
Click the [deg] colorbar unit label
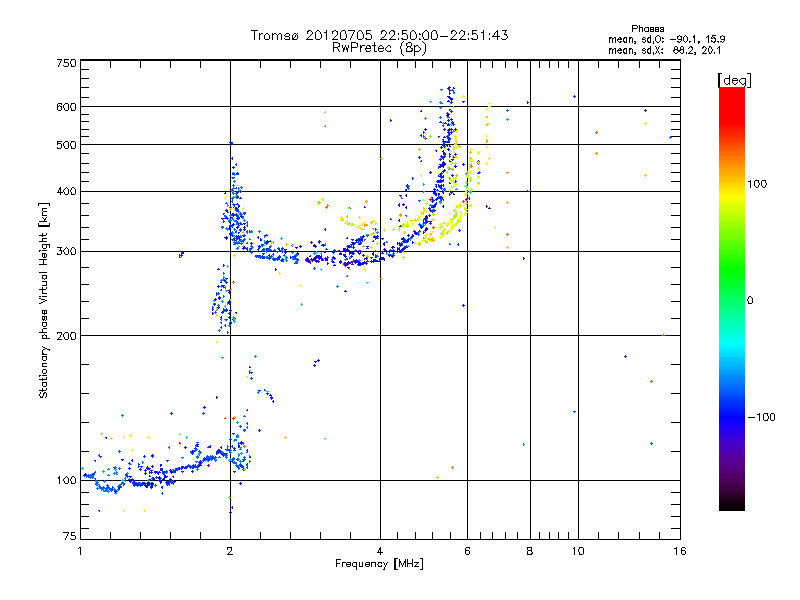[734, 79]
